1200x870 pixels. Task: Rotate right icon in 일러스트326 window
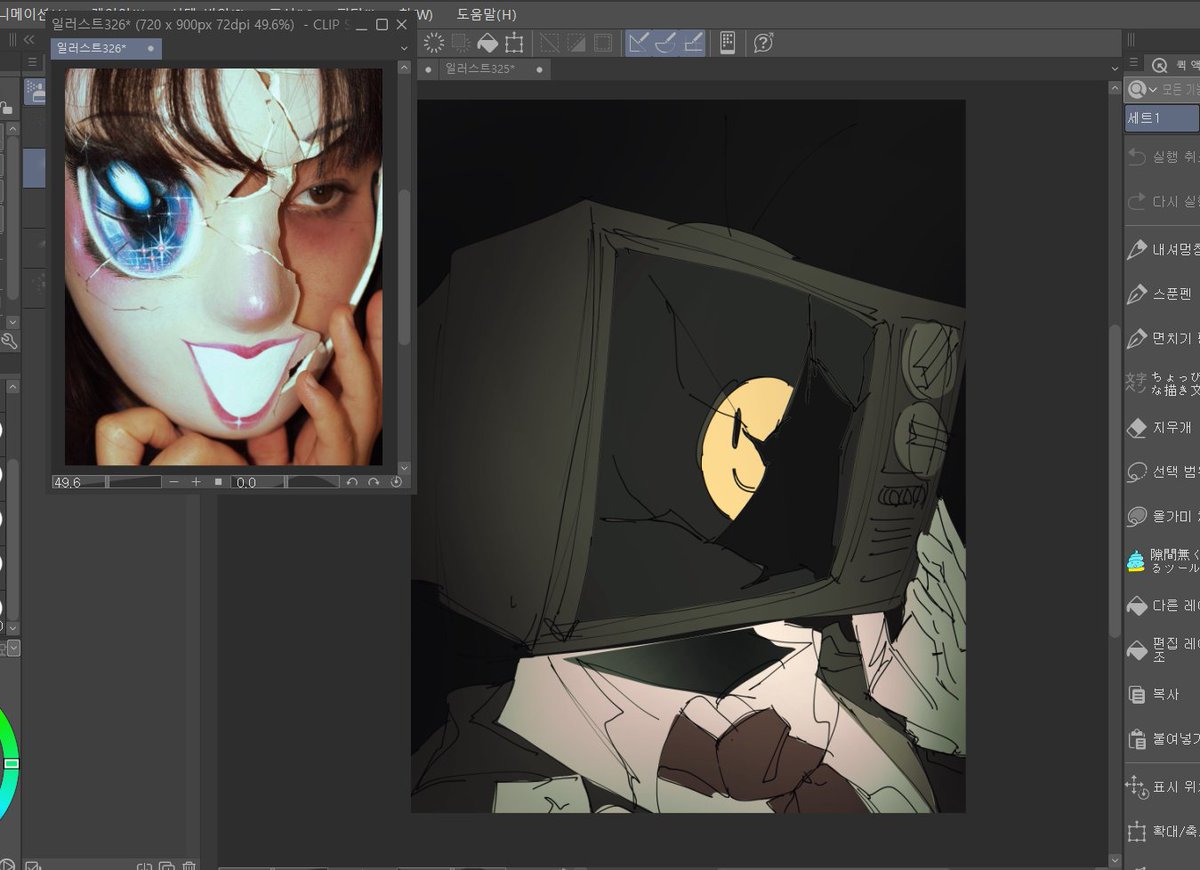(x=374, y=482)
